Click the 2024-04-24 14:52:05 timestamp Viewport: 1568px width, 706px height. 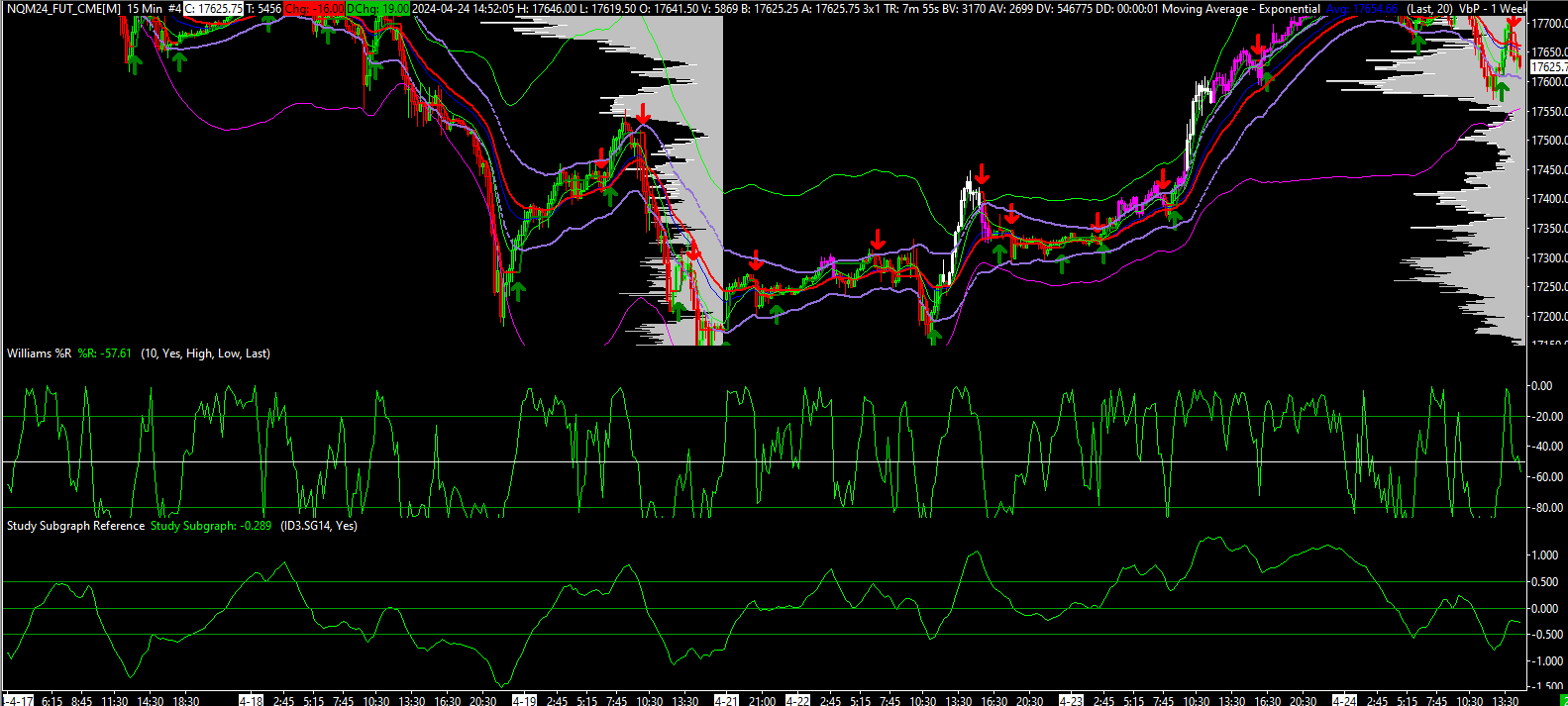[x=463, y=8]
